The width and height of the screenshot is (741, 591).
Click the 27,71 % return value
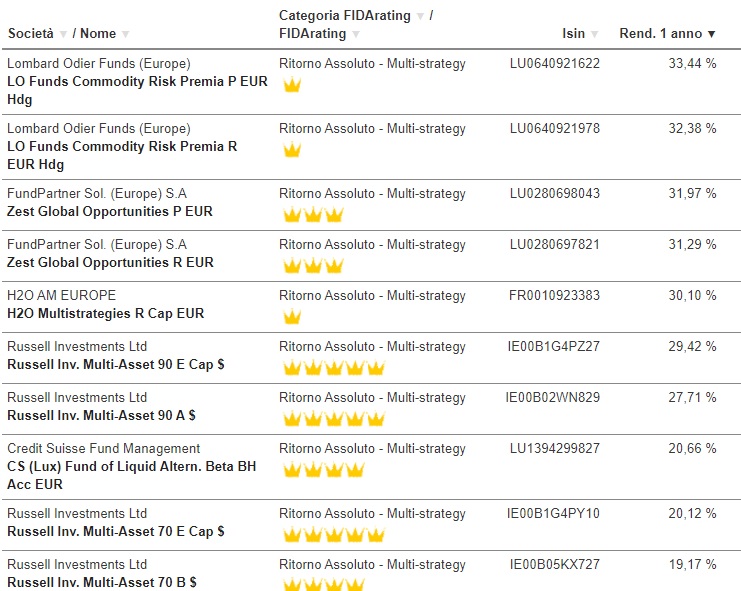coord(692,397)
